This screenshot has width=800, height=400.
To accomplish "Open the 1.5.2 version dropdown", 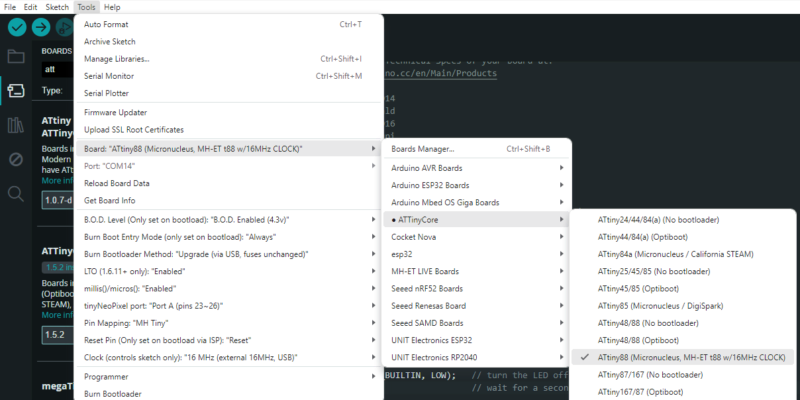I will click(x=57, y=334).
